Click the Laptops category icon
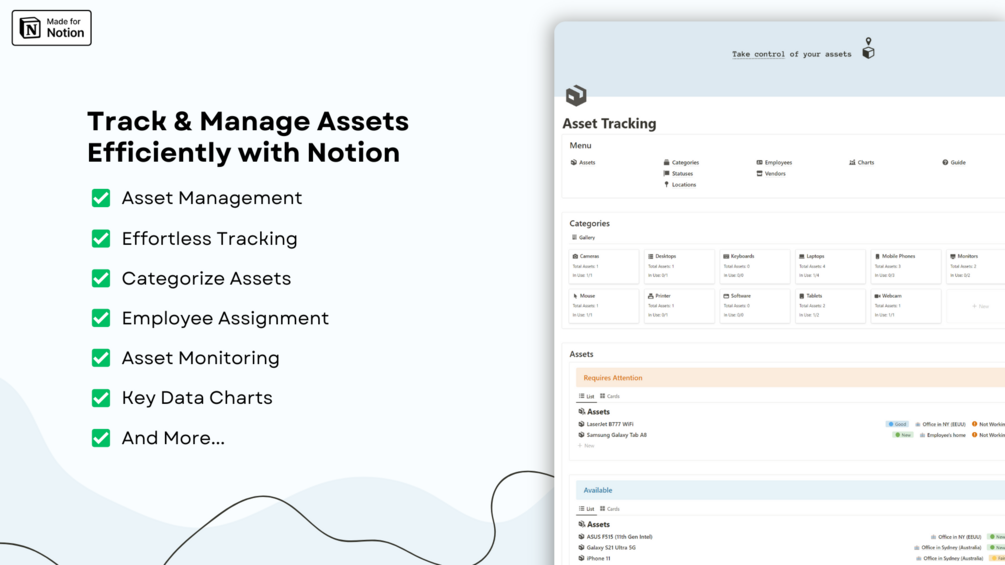Image resolution: width=1005 pixels, height=565 pixels. tap(802, 256)
